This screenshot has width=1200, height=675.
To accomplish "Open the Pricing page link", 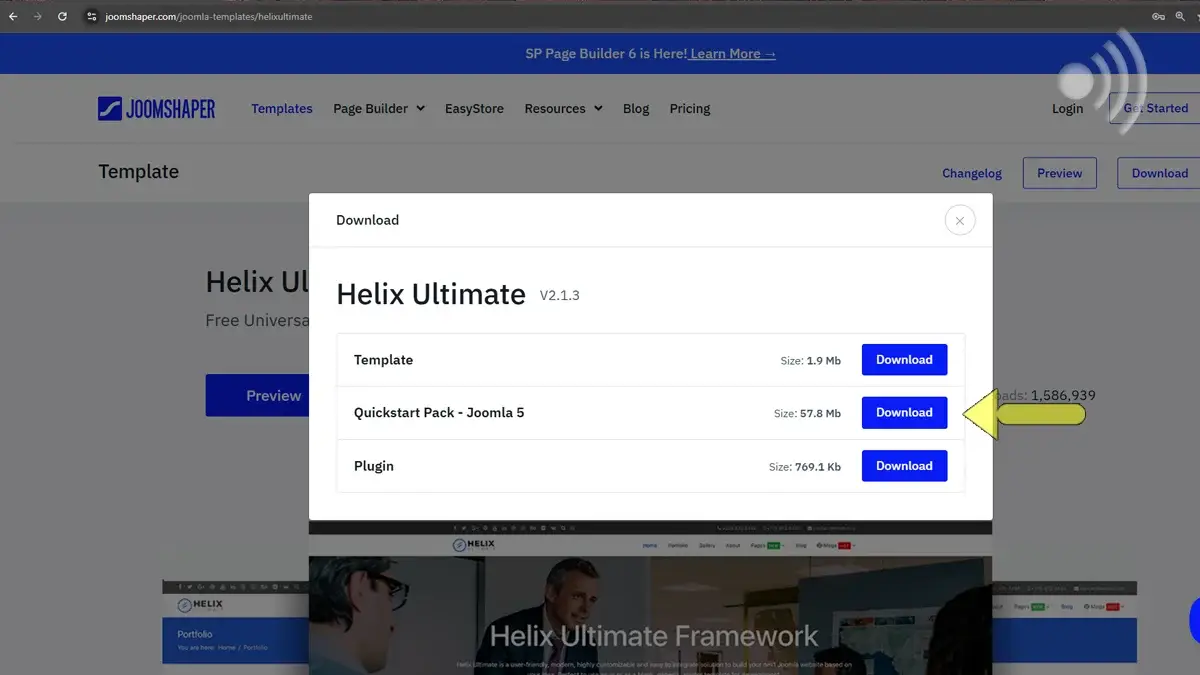I will (x=689, y=108).
